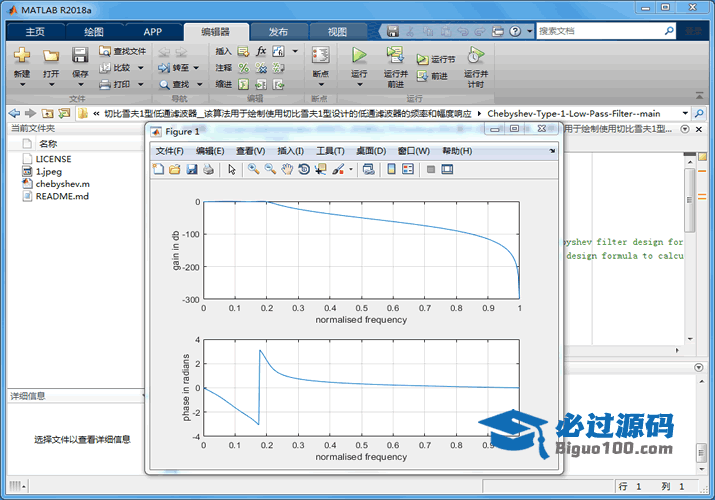This screenshot has height=500, width=715.
Task: Open the 帮助(H) menu in Figure 1
Action: (457, 151)
